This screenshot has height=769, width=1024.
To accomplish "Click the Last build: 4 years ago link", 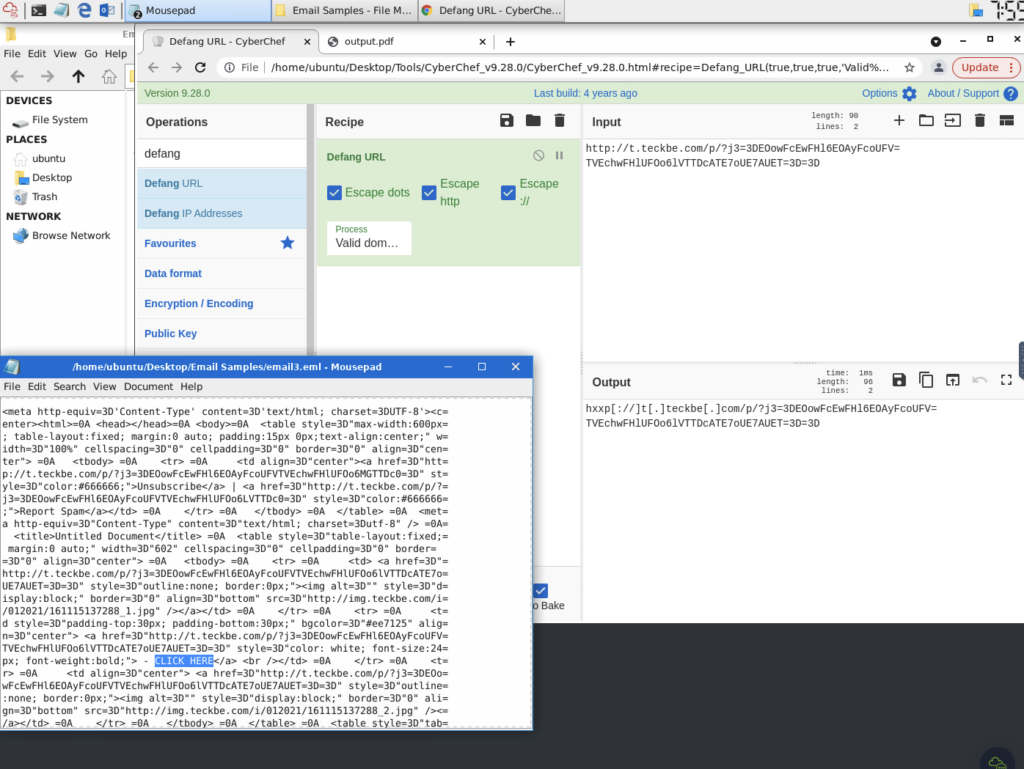I will click(585, 93).
